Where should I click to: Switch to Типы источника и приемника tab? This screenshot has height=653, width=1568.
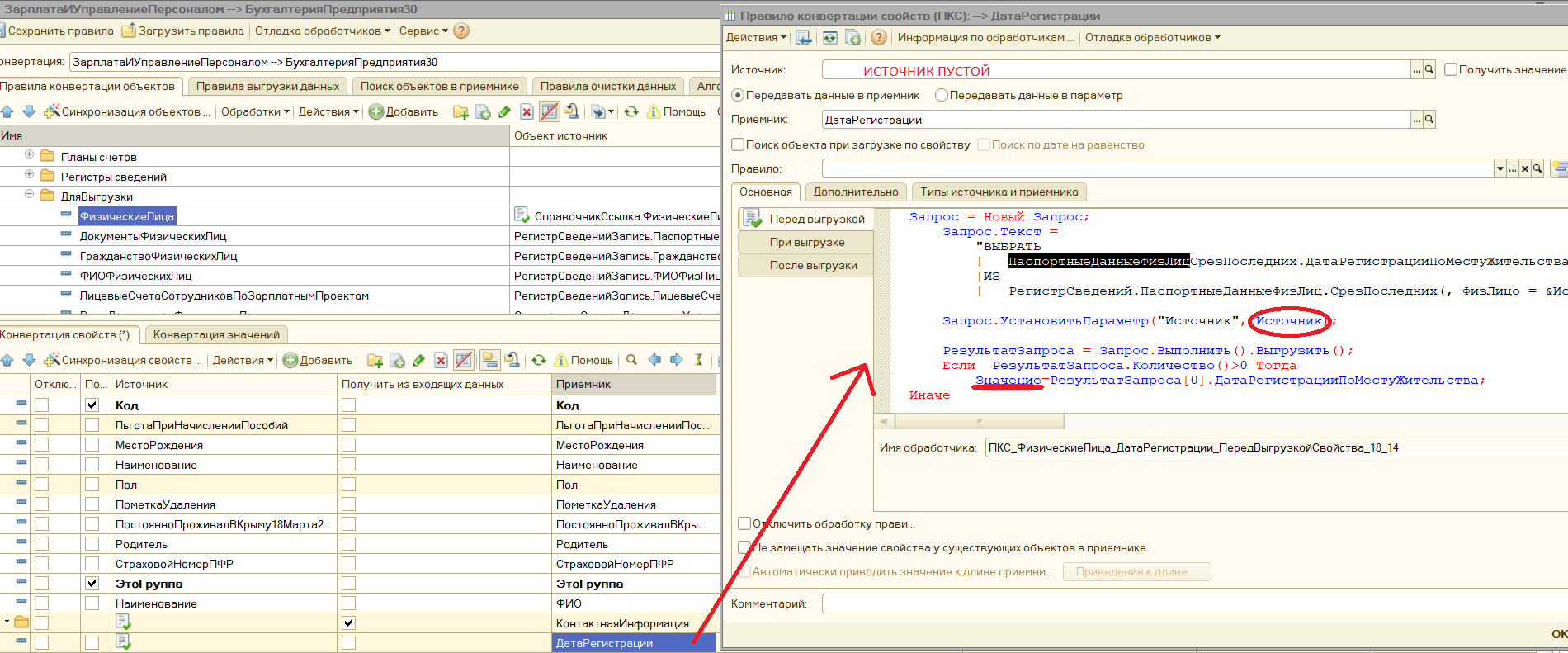click(999, 192)
